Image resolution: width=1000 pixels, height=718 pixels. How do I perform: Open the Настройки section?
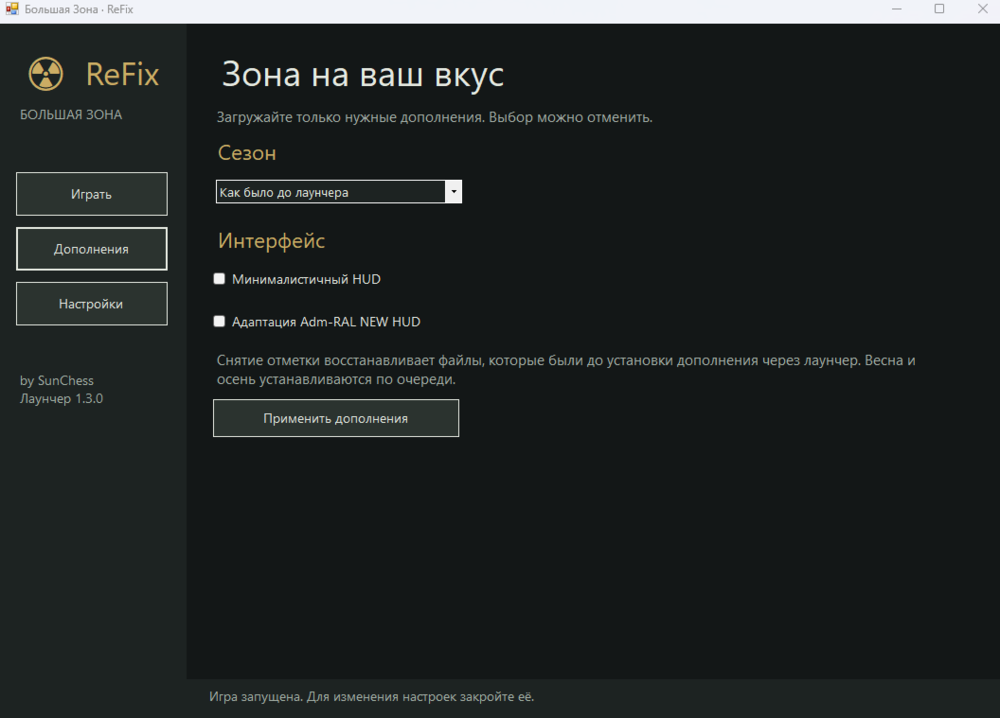(92, 304)
